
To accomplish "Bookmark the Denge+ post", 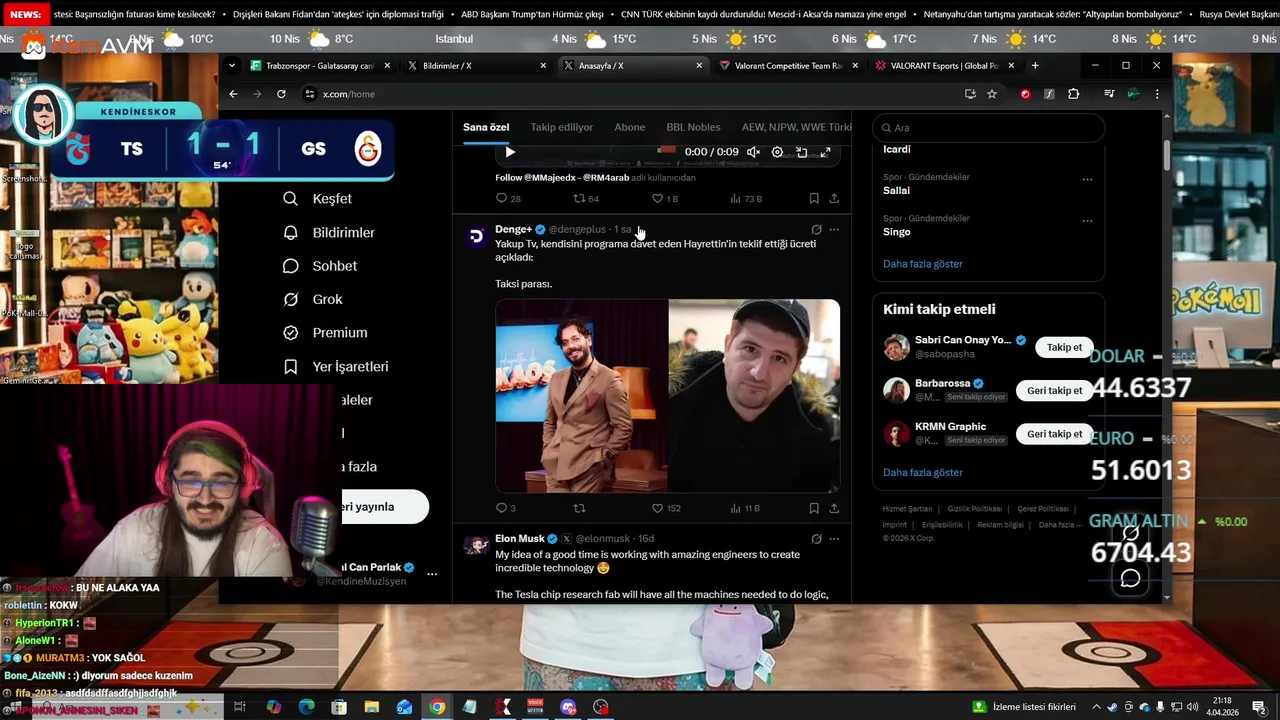I will [814, 508].
